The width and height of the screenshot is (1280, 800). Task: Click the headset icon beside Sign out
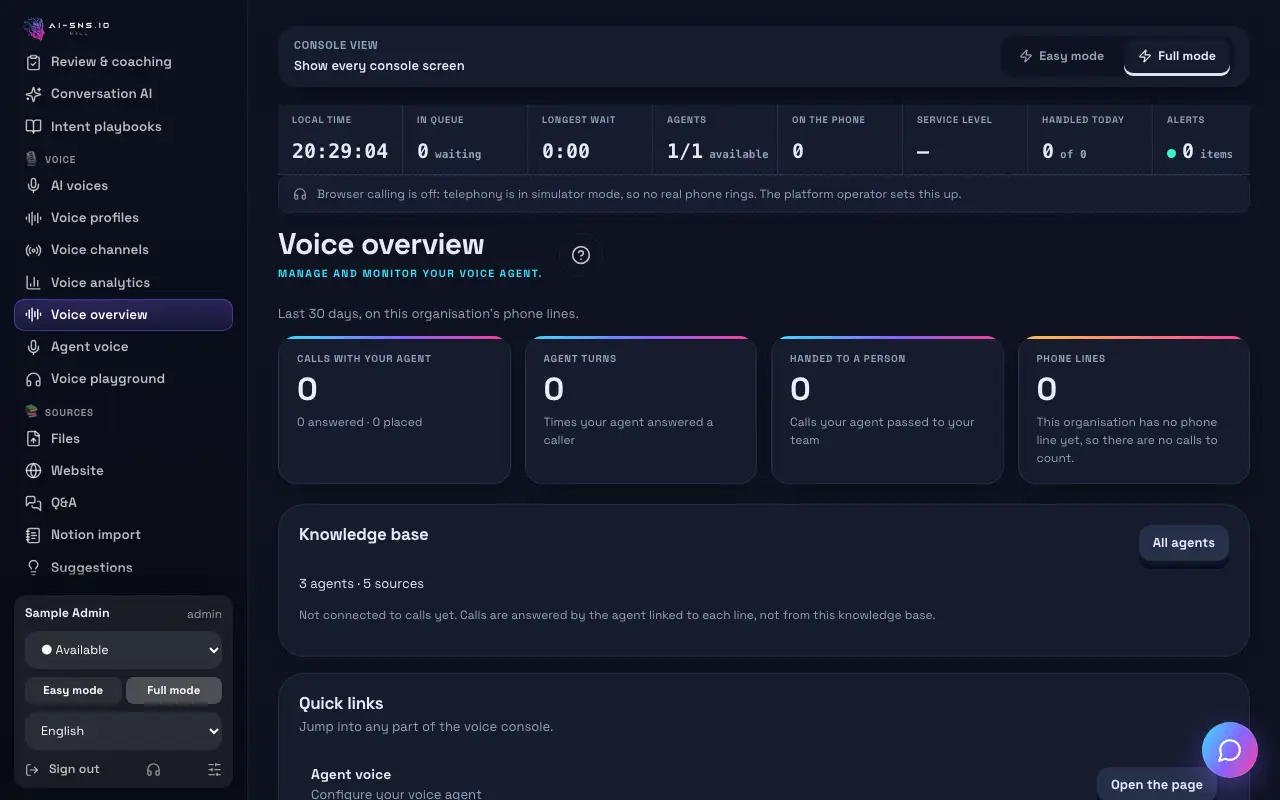click(x=153, y=770)
